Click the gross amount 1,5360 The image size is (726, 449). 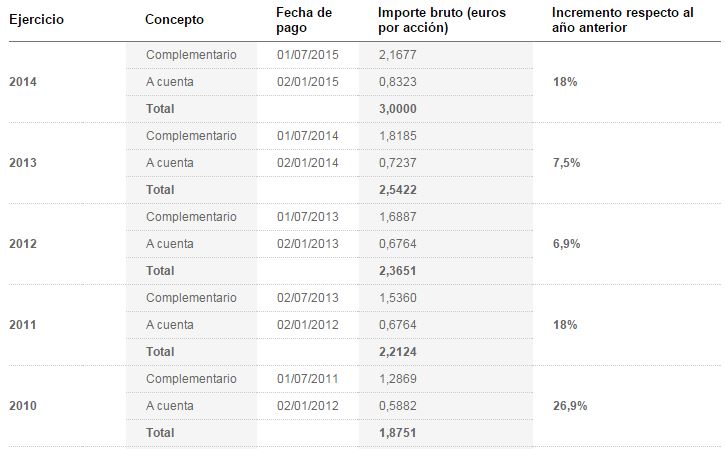pos(398,298)
